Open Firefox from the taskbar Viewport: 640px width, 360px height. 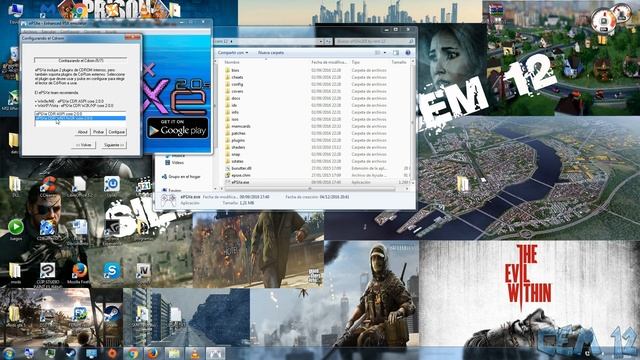153,353
